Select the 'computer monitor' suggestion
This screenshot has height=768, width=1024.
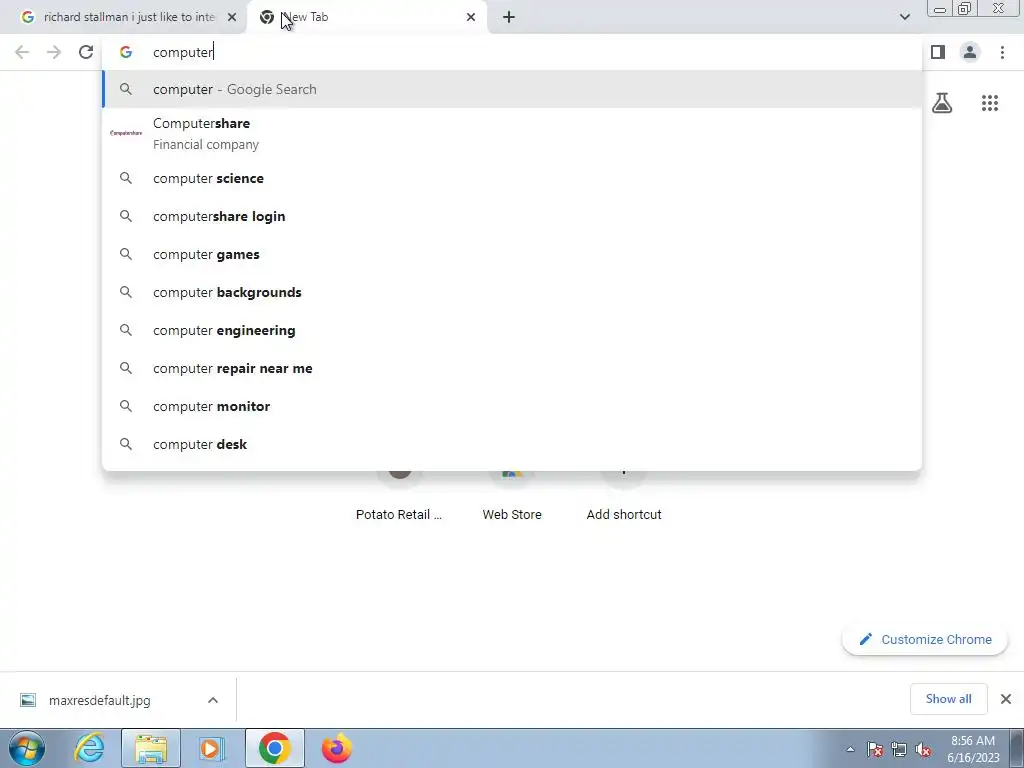pyautogui.click(x=512, y=406)
